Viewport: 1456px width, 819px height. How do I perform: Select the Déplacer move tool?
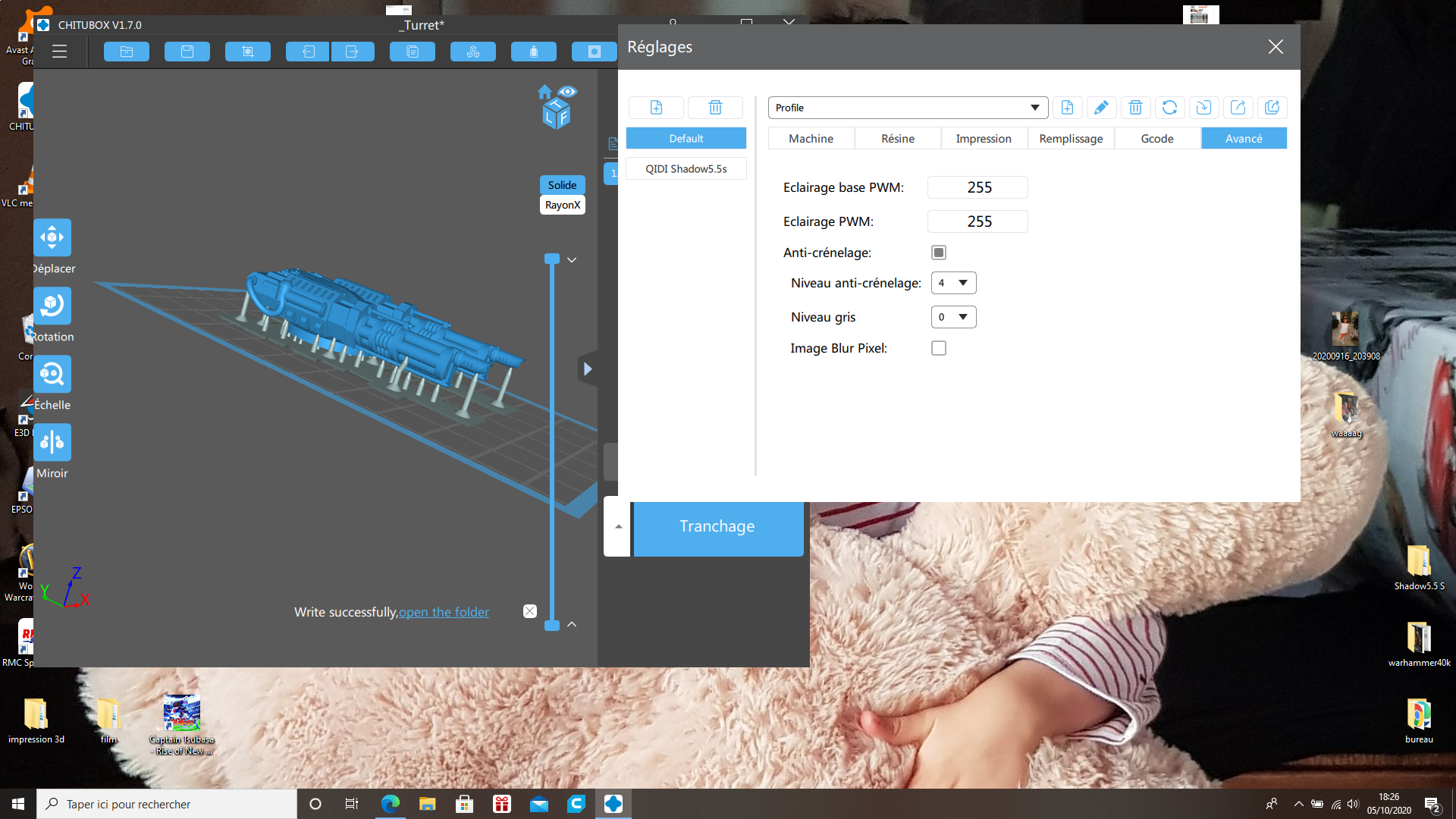pyautogui.click(x=52, y=238)
